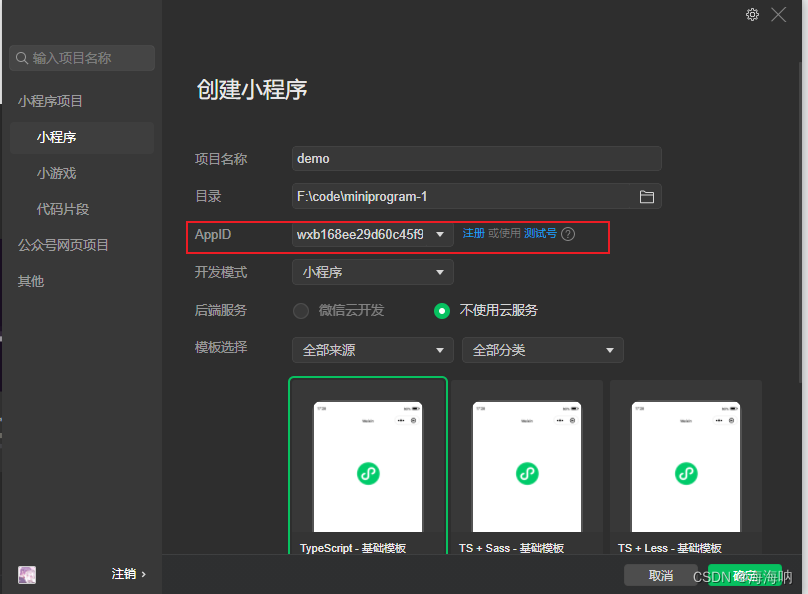808x594 pixels.
Task: Browse directory with the folder icon
Action: tap(646, 196)
